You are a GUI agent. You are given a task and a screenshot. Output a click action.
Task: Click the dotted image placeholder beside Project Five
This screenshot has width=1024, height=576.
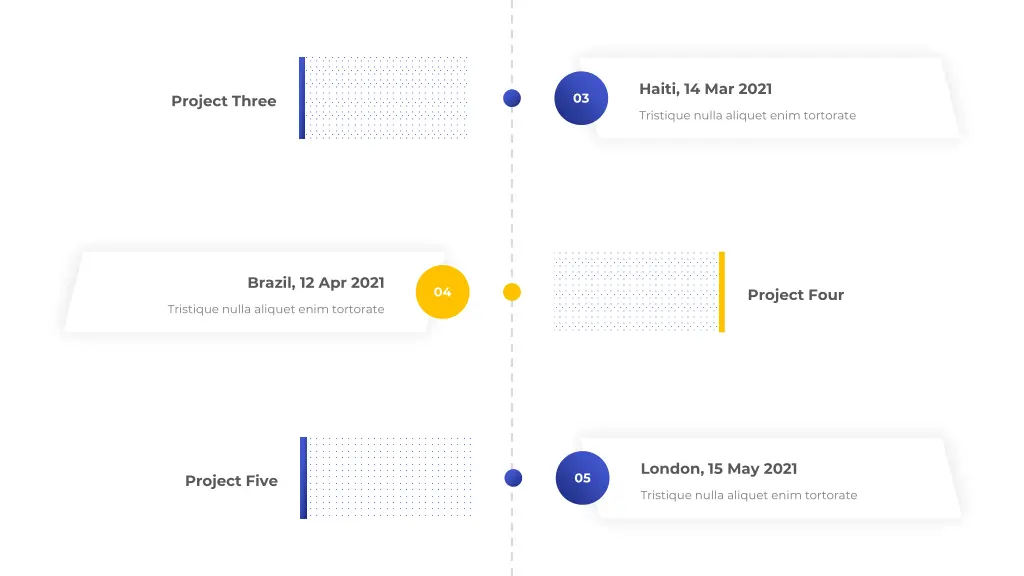[x=389, y=478]
